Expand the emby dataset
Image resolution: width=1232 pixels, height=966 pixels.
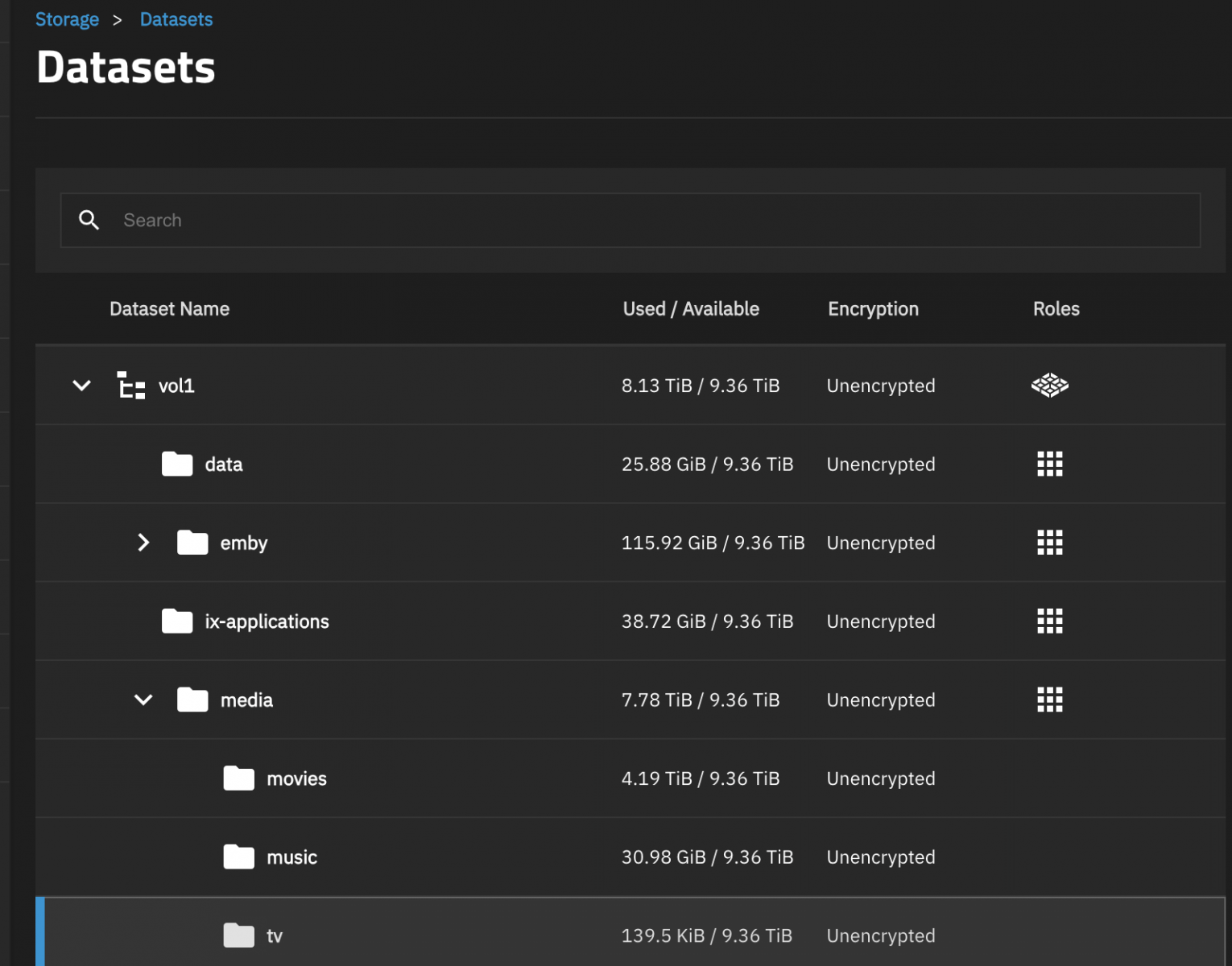(143, 543)
